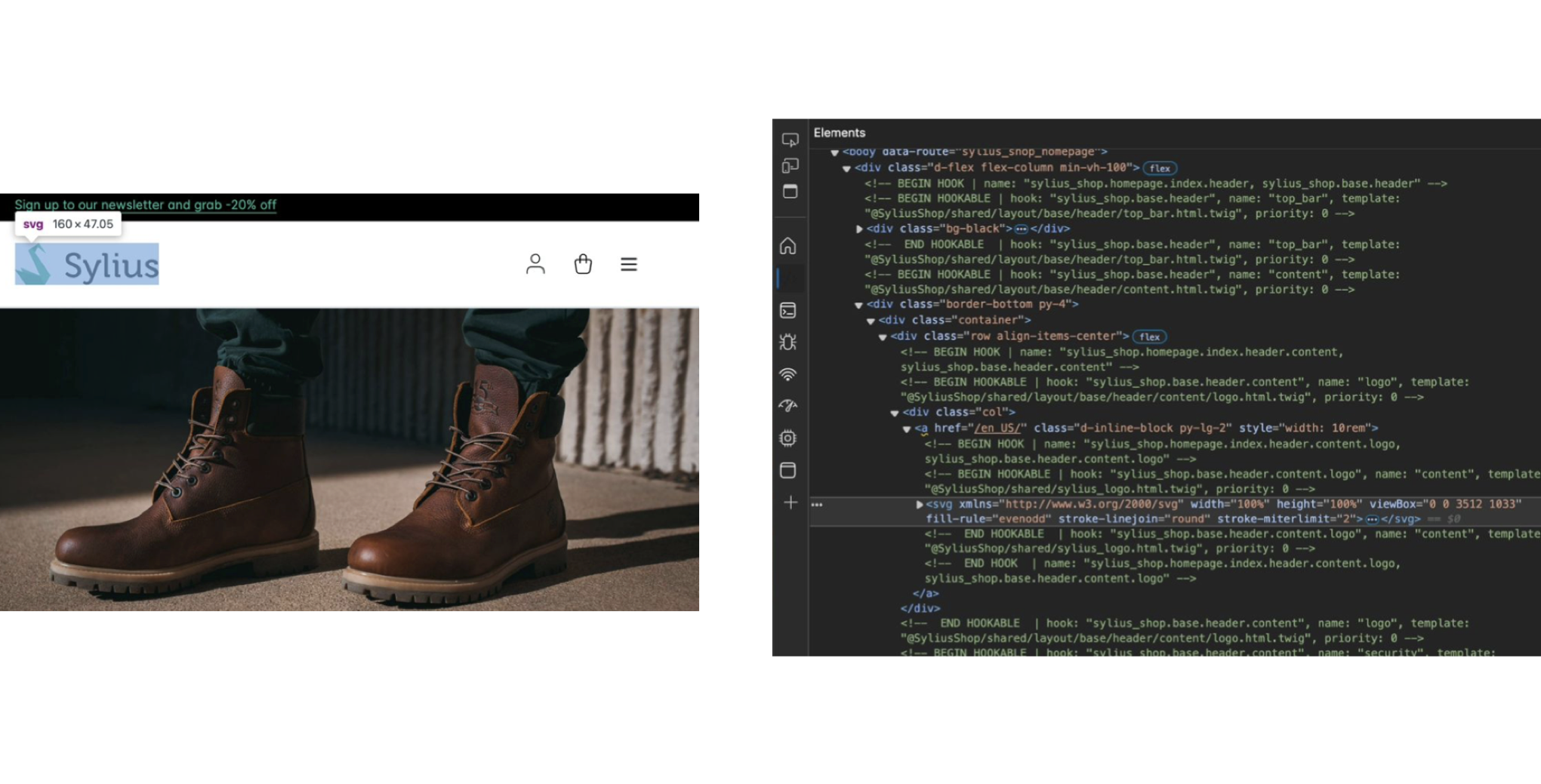This screenshot has height=784, width=1541.
Task: Open the Welcome home panel in DevTools
Action: coord(788,246)
